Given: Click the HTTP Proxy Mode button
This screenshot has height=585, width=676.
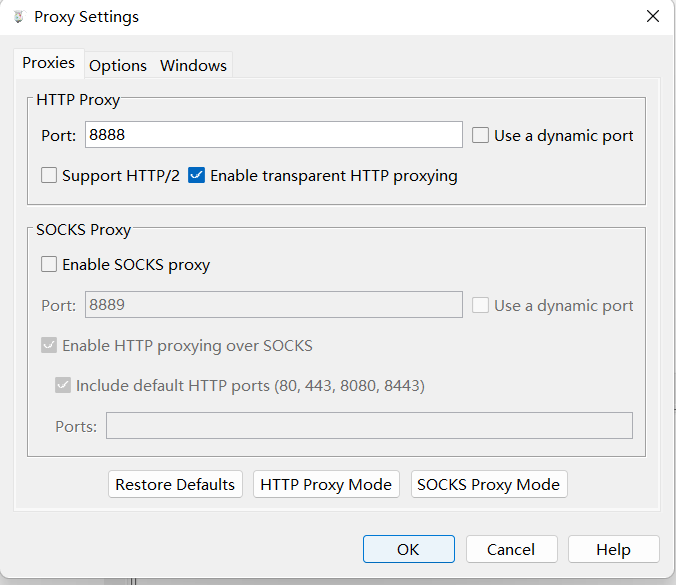Looking at the screenshot, I should 326,484.
